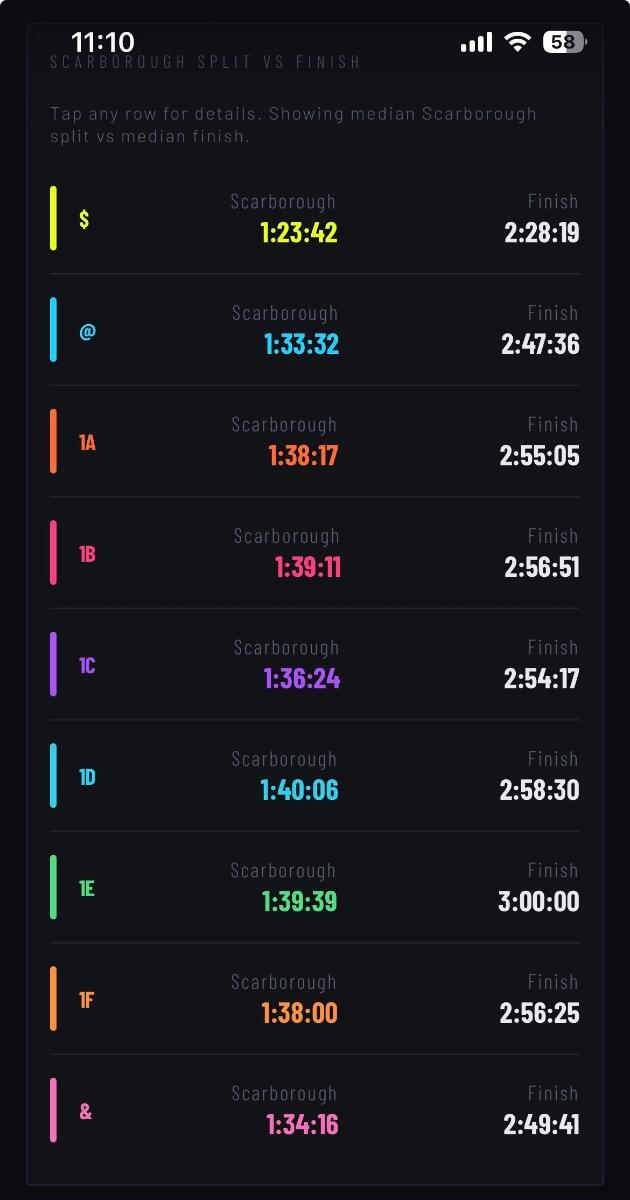Image resolution: width=630 pixels, height=1200 pixels.
Task: Tap the 3:00:00 finish time in 1E row
Action: 539,902
